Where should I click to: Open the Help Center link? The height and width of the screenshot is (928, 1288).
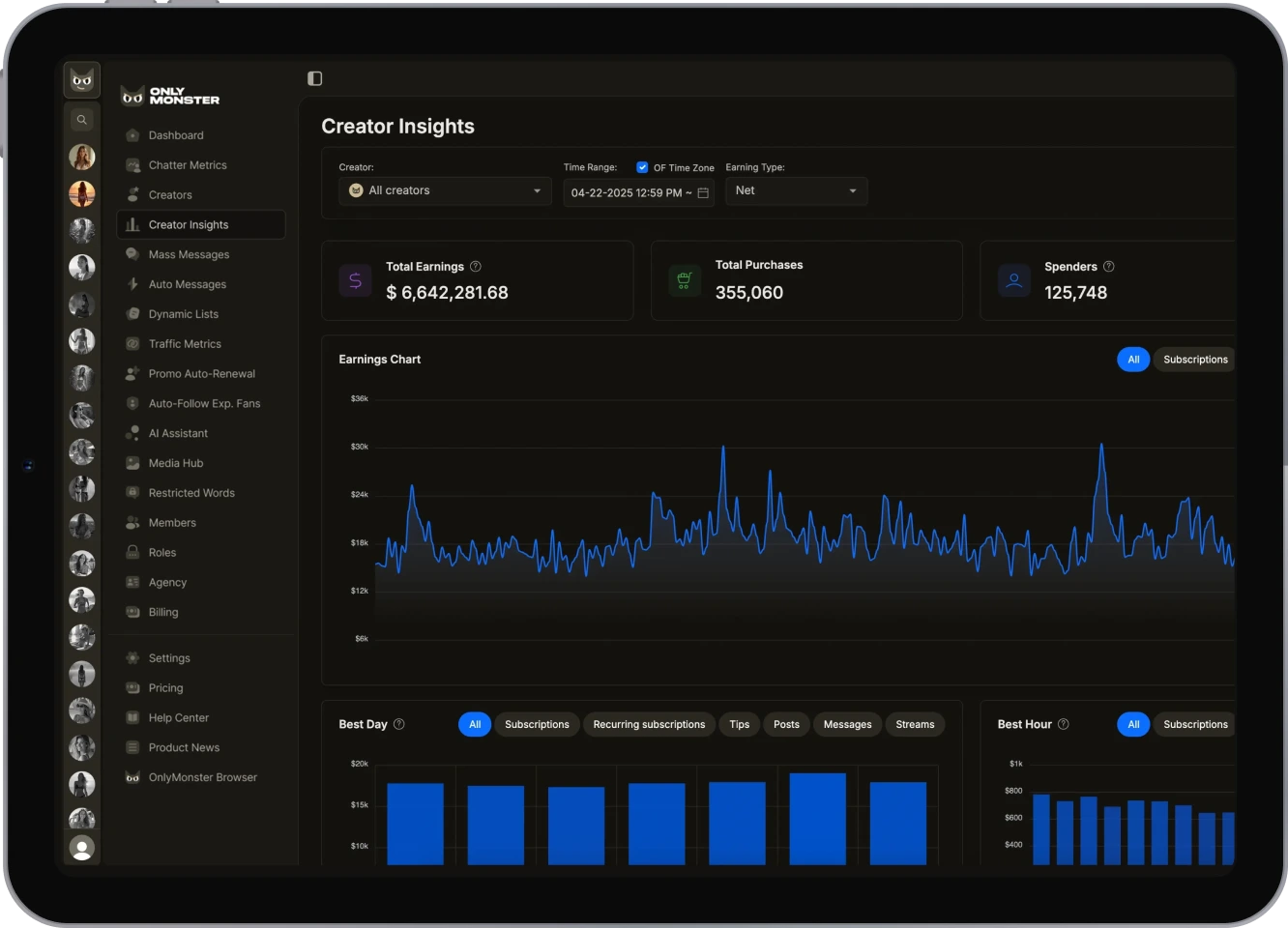coord(179,718)
